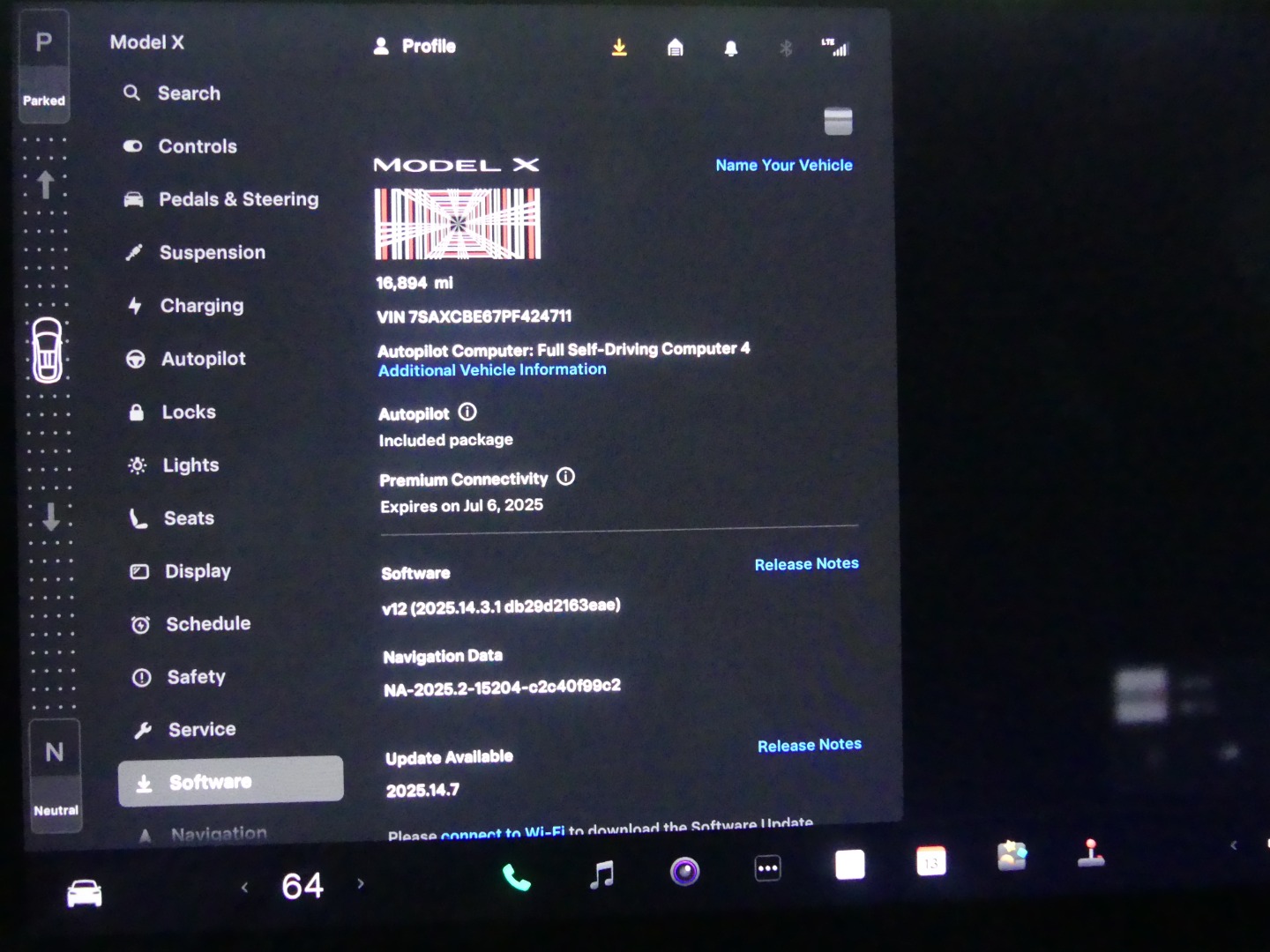Open the phone app in bottom bar
The height and width of the screenshot is (952, 1270).
click(517, 876)
